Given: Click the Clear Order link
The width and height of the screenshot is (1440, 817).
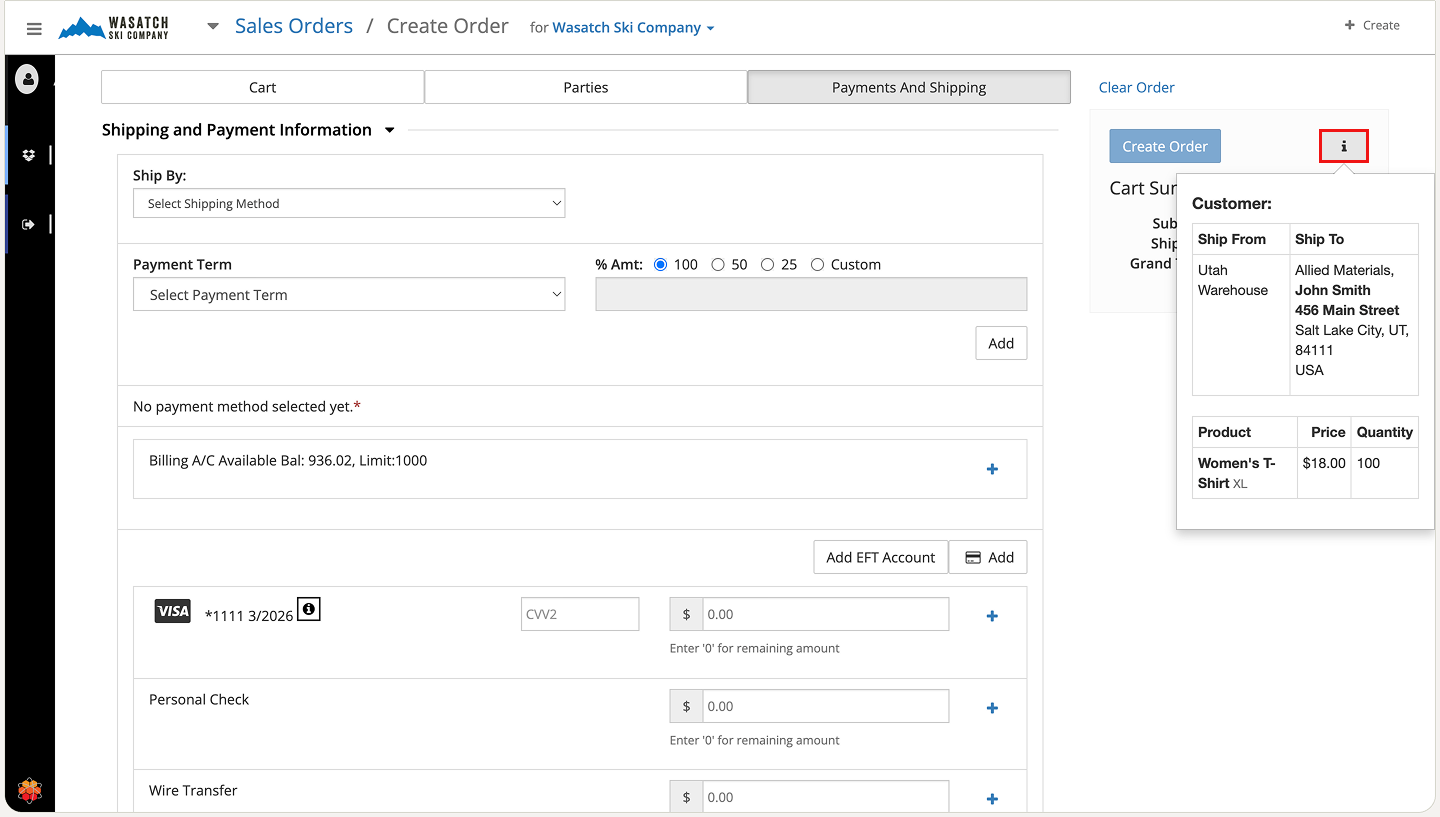Looking at the screenshot, I should coord(1136,88).
